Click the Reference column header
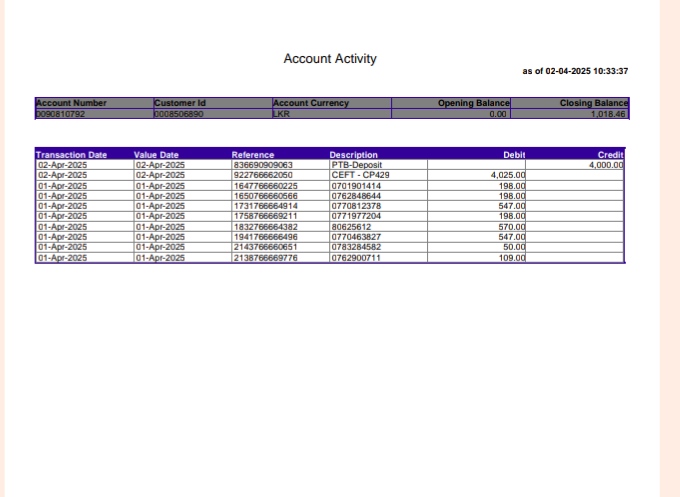This screenshot has width=680, height=497. coord(252,155)
